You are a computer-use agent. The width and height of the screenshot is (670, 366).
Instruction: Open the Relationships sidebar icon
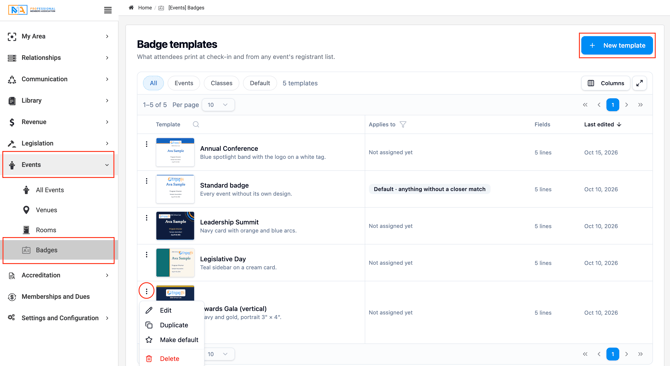pos(12,58)
